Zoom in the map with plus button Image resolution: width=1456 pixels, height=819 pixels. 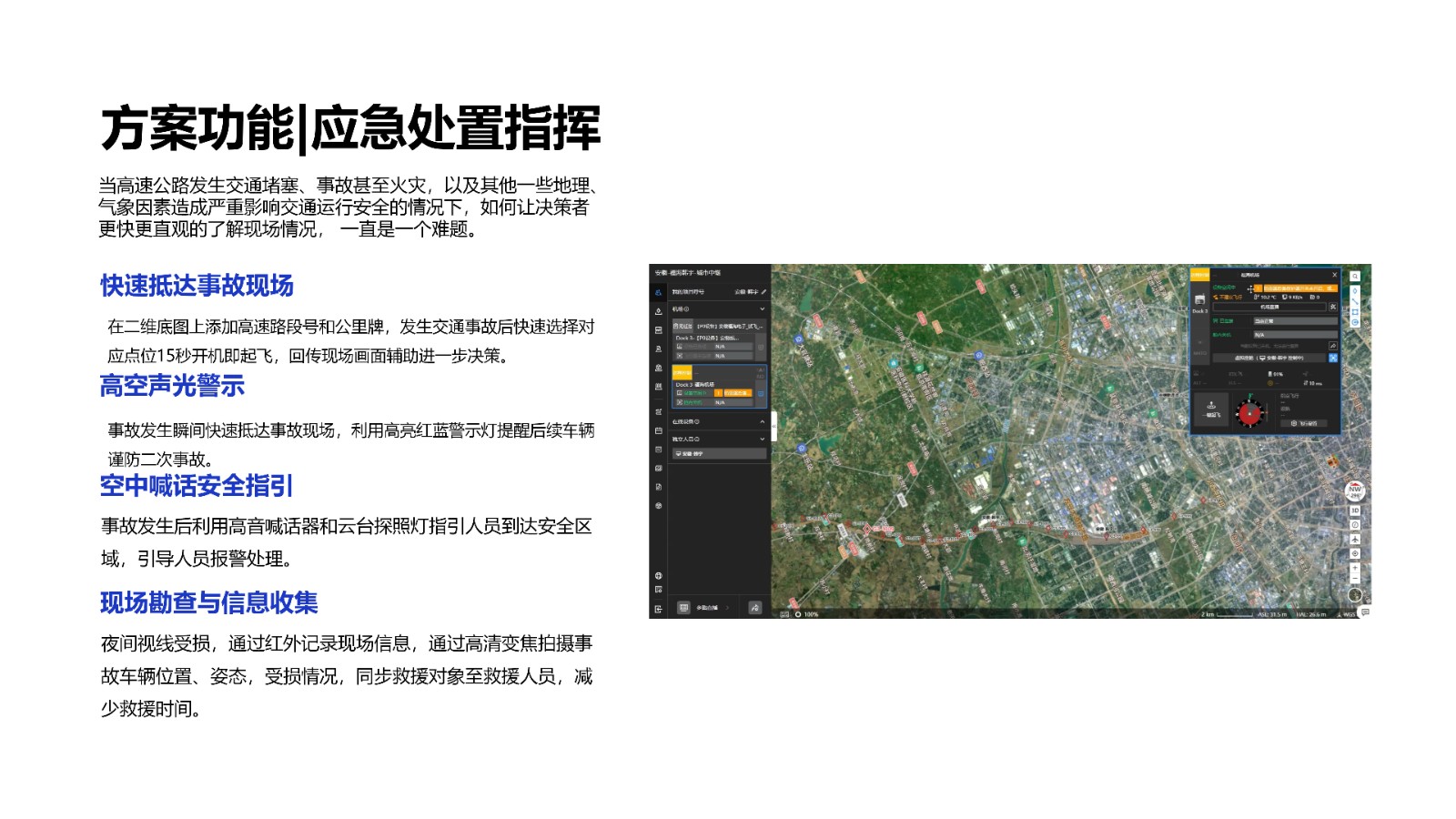[x=1355, y=568]
